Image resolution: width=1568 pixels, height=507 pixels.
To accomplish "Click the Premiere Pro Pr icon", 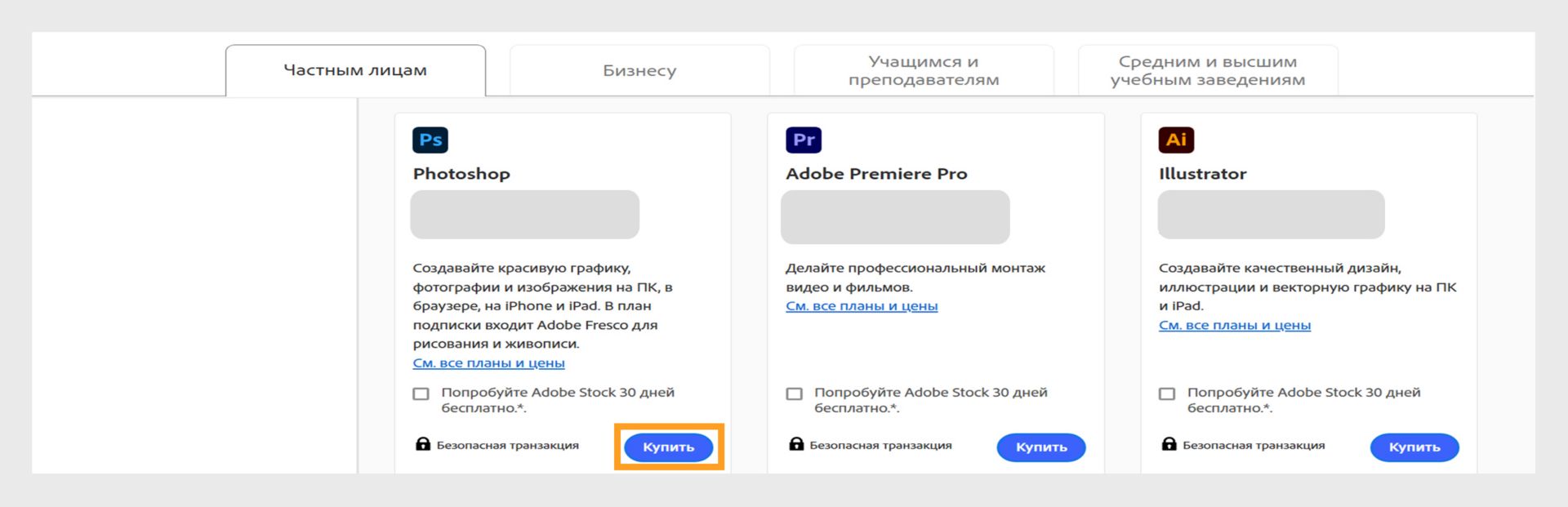I will 804,140.
